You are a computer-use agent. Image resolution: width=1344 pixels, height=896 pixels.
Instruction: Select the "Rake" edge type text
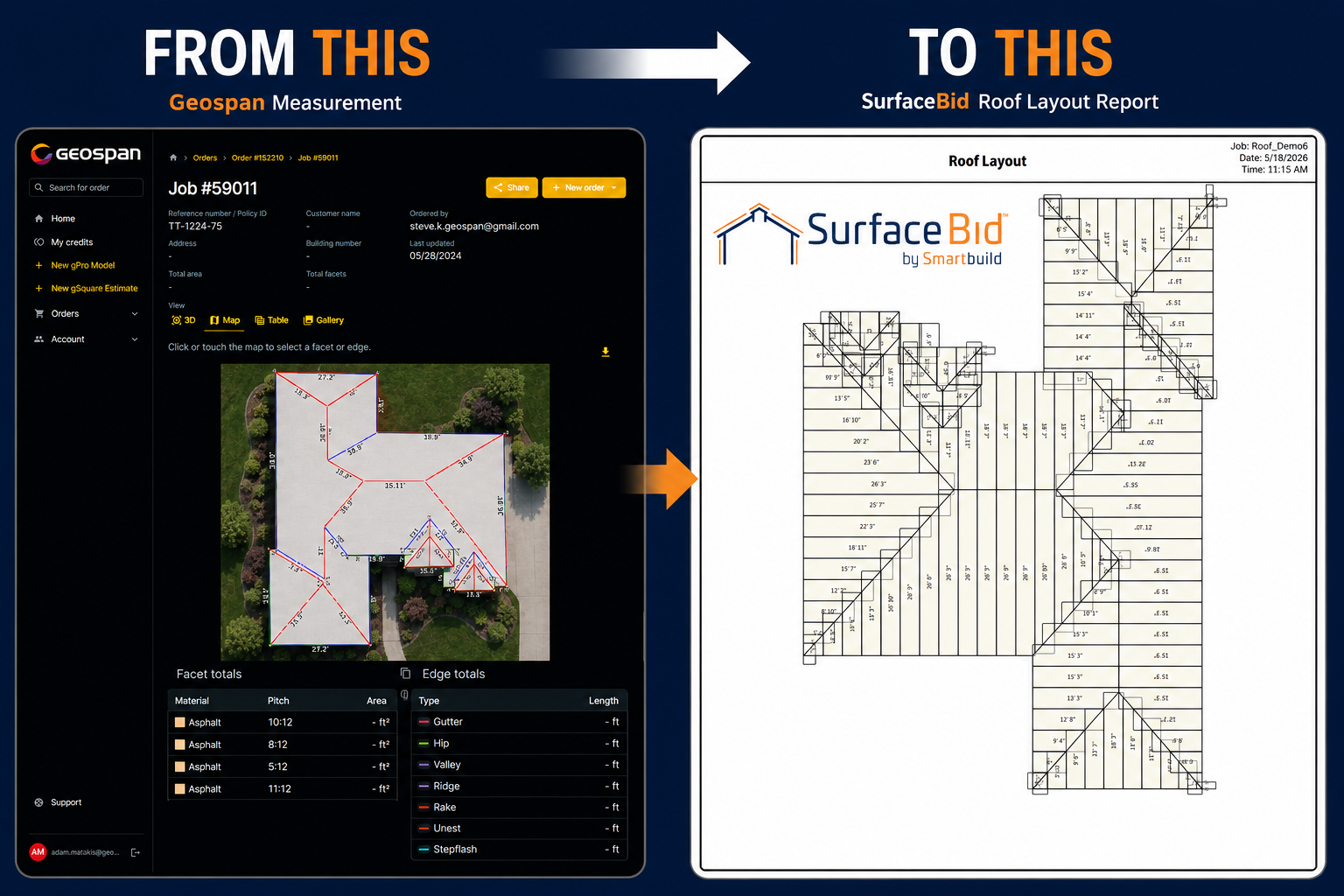(x=444, y=808)
